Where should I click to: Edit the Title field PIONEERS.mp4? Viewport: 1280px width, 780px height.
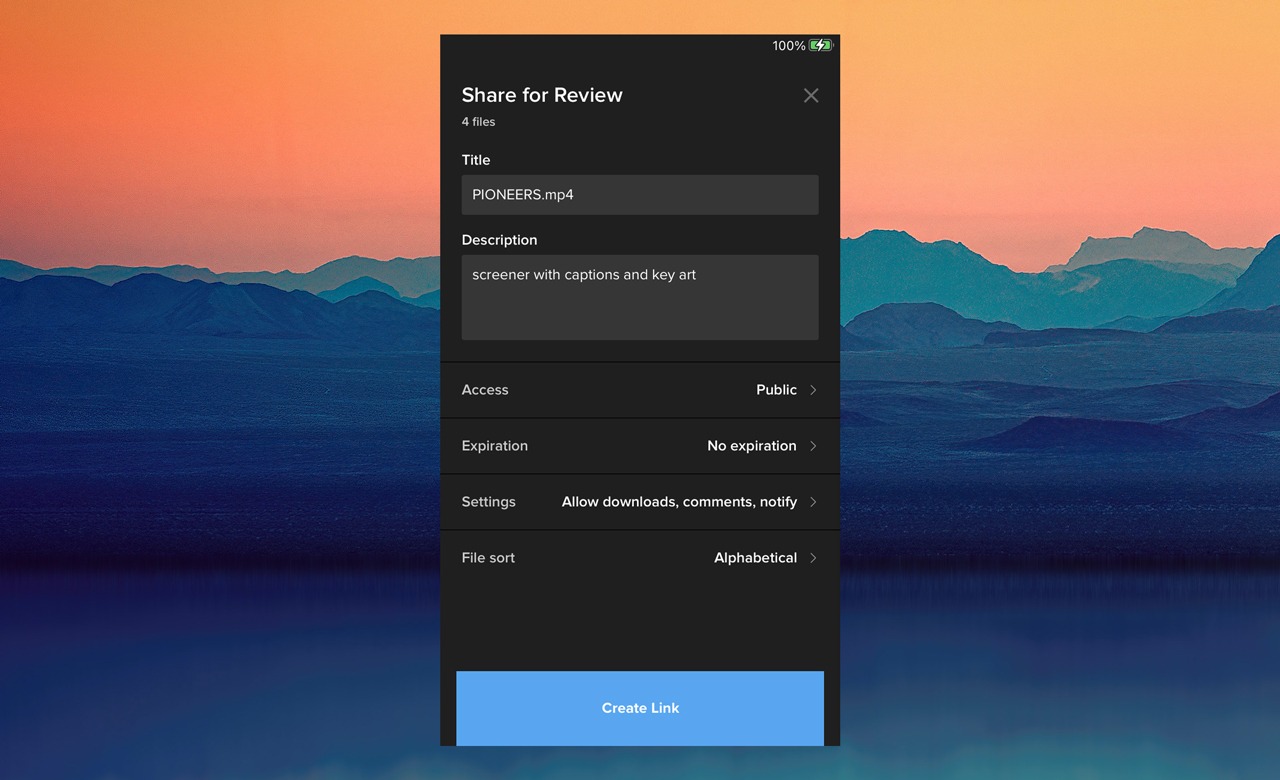click(x=640, y=195)
